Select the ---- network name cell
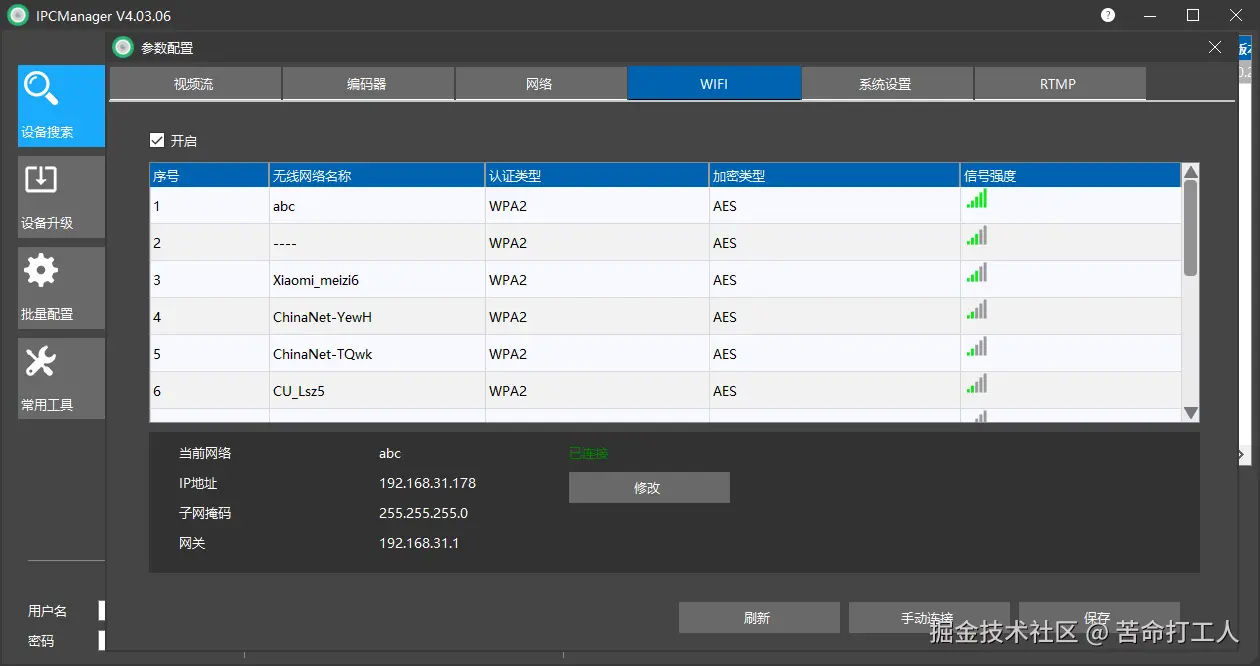 [x=377, y=243]
